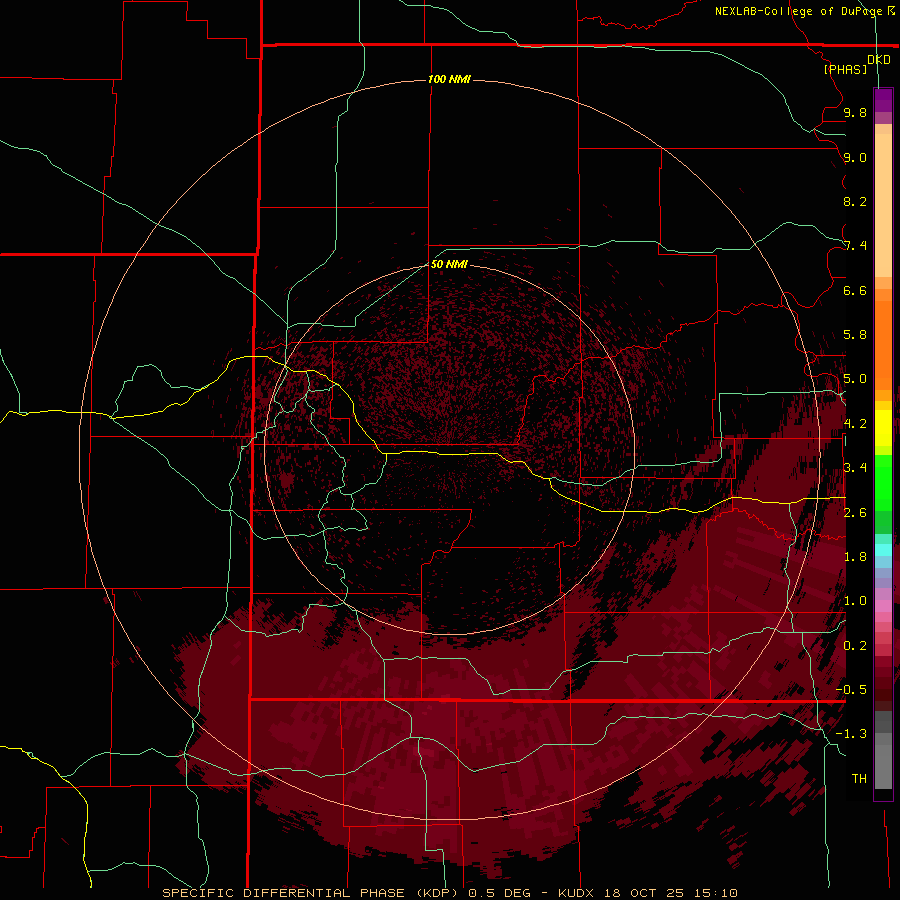Click the bright green segment of the color bar
Viewport: 900px width, 900px height.
[x=883, y=482]
